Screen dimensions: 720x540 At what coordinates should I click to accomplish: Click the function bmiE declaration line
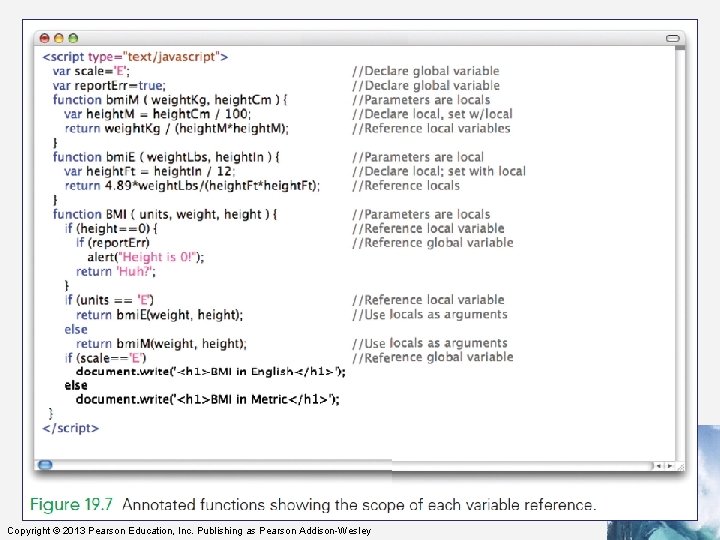166,157
